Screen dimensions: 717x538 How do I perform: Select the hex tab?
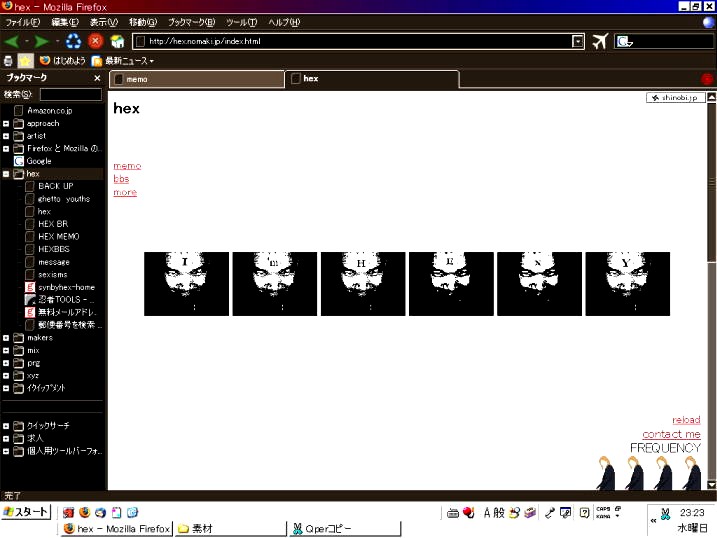pyautogui.click(x=372, y=79)
